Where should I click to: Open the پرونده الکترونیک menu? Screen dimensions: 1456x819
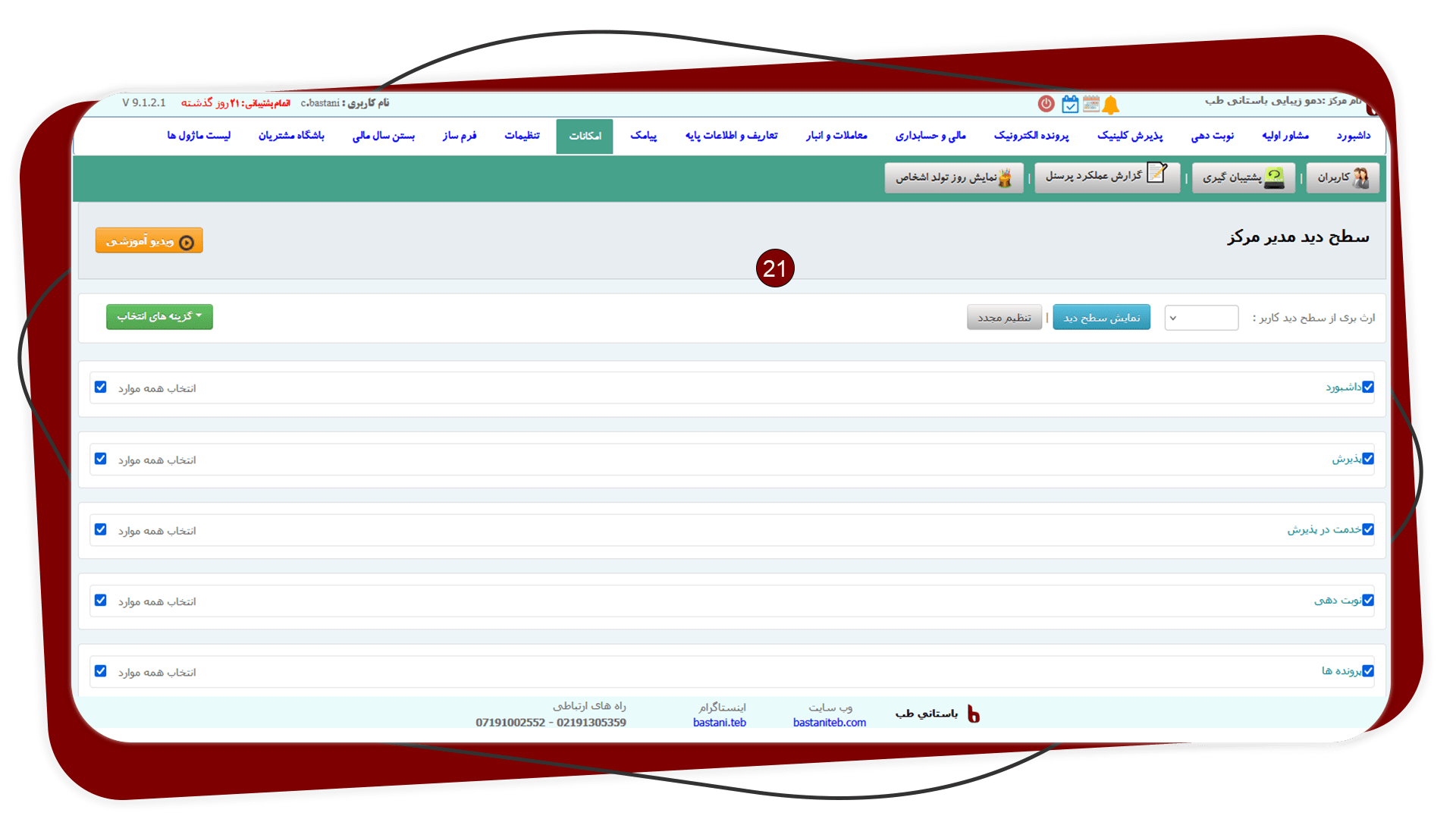point(1031,136)
